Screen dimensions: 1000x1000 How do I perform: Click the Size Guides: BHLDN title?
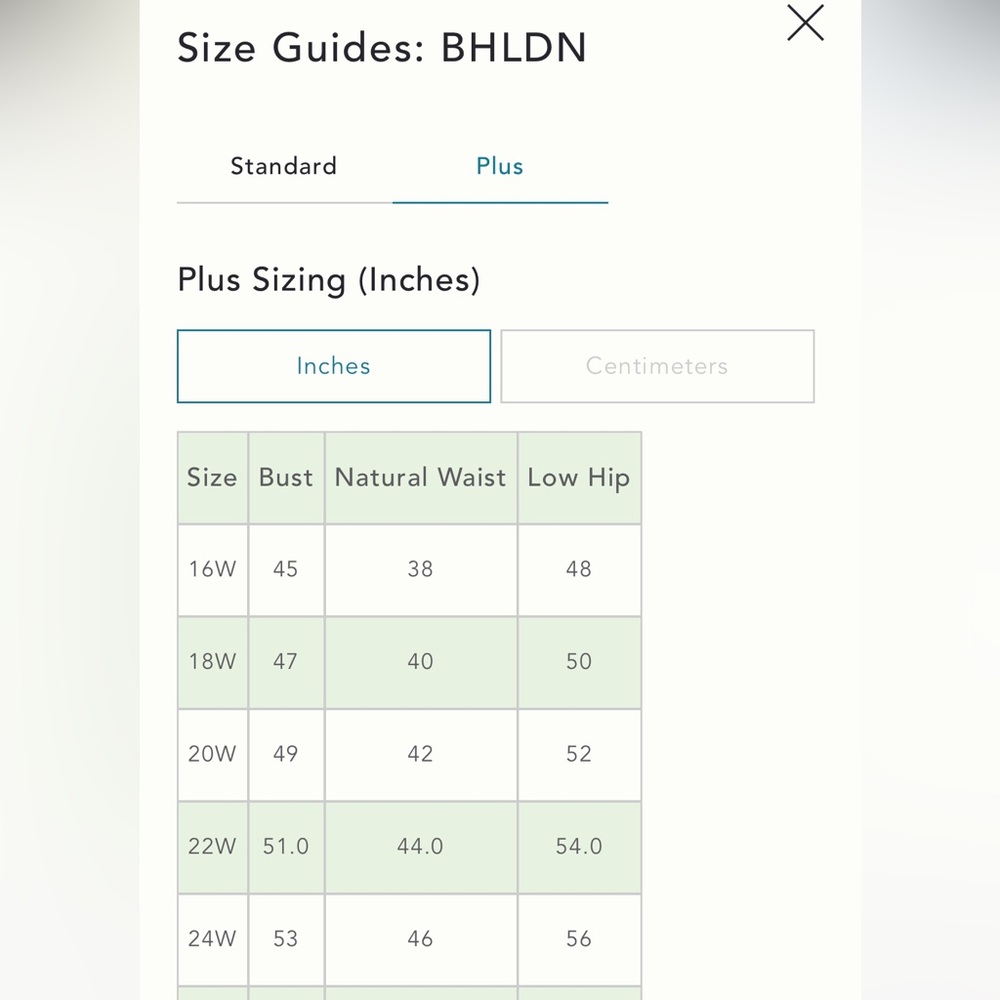coord(381,48)
